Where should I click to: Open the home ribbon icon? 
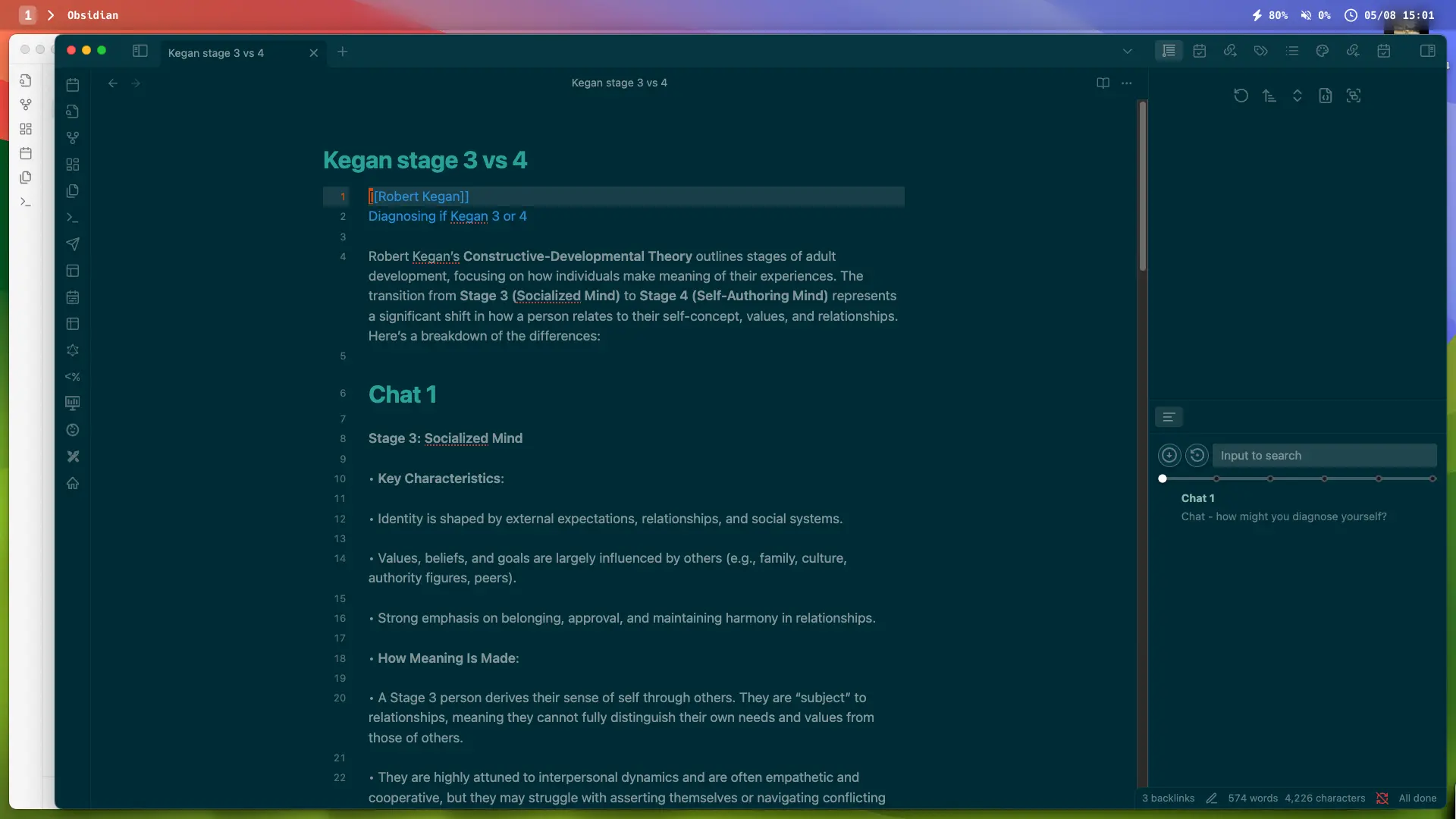73,483
